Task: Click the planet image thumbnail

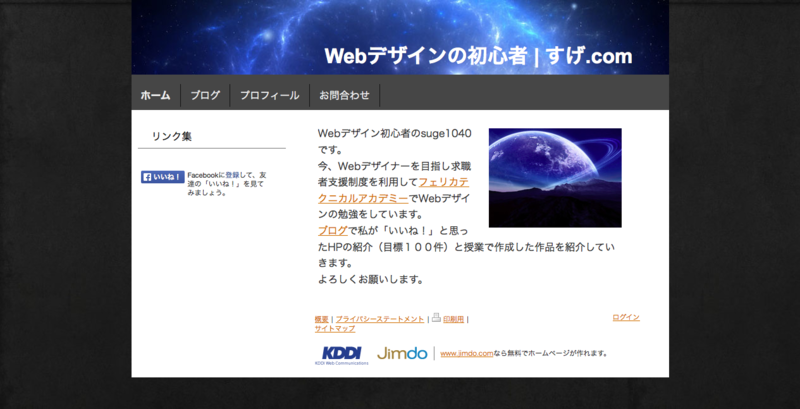Action: pos(555,177)
